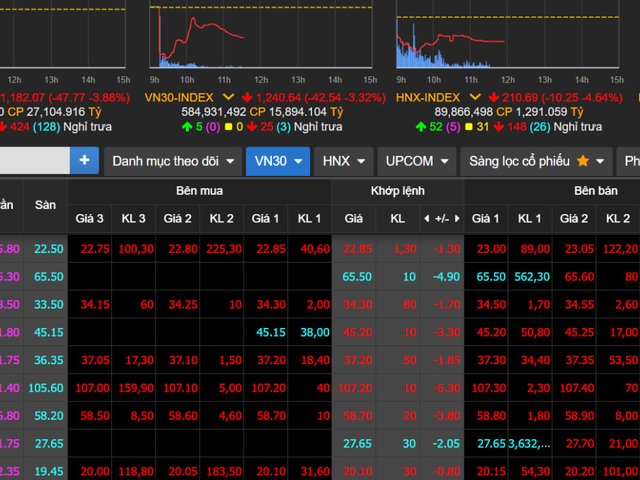The height and width of the screenshot is (480, 640).
Task: Click the star icon in Sàng lọc cổ phiếu
Action: coord(583,160)
